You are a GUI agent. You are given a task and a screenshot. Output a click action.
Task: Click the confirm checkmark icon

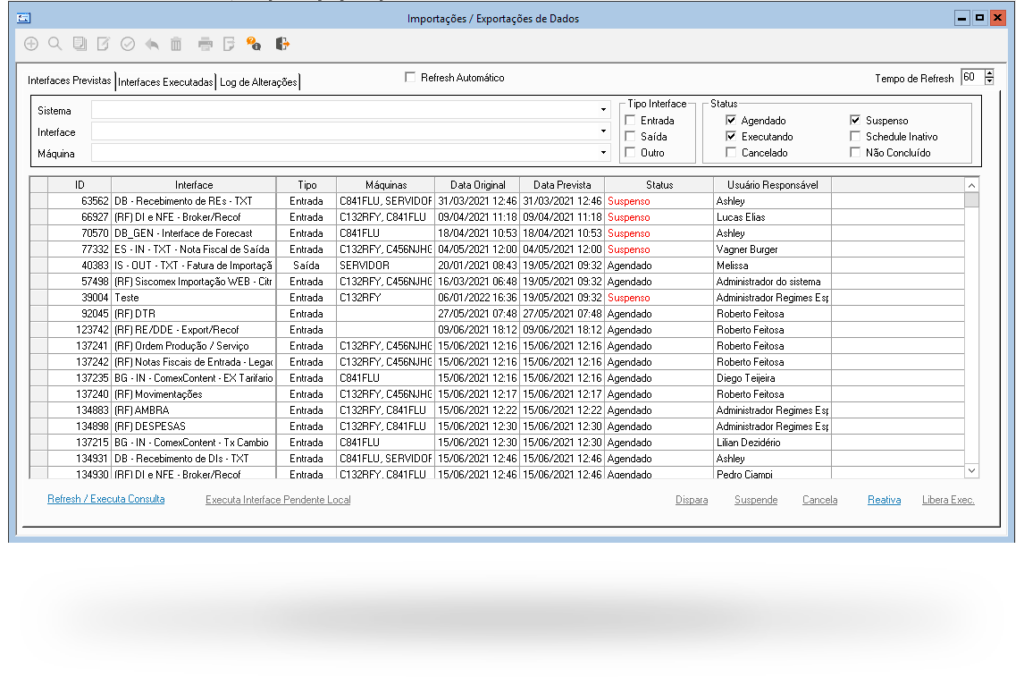128,44
